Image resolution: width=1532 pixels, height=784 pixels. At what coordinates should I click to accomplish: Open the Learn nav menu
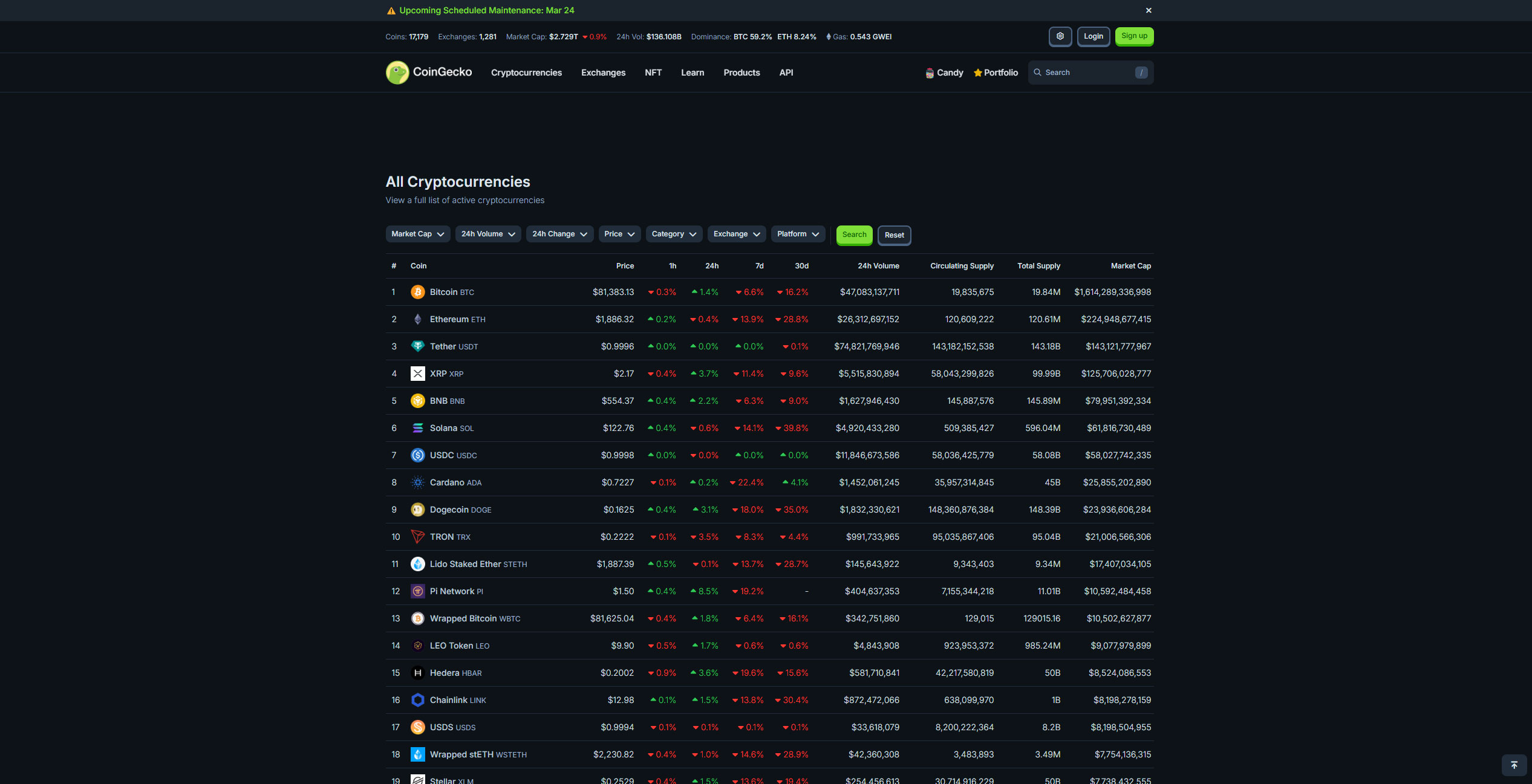693,73
